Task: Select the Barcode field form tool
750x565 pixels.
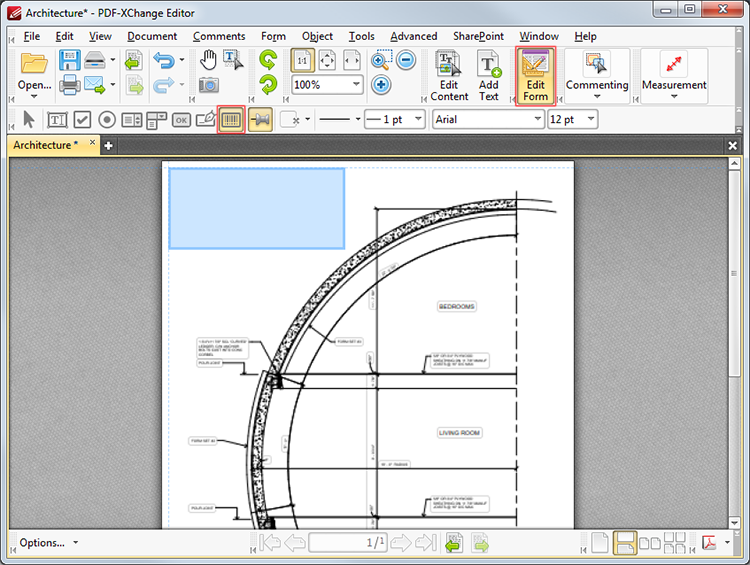Action: click(x=231, y=120)
